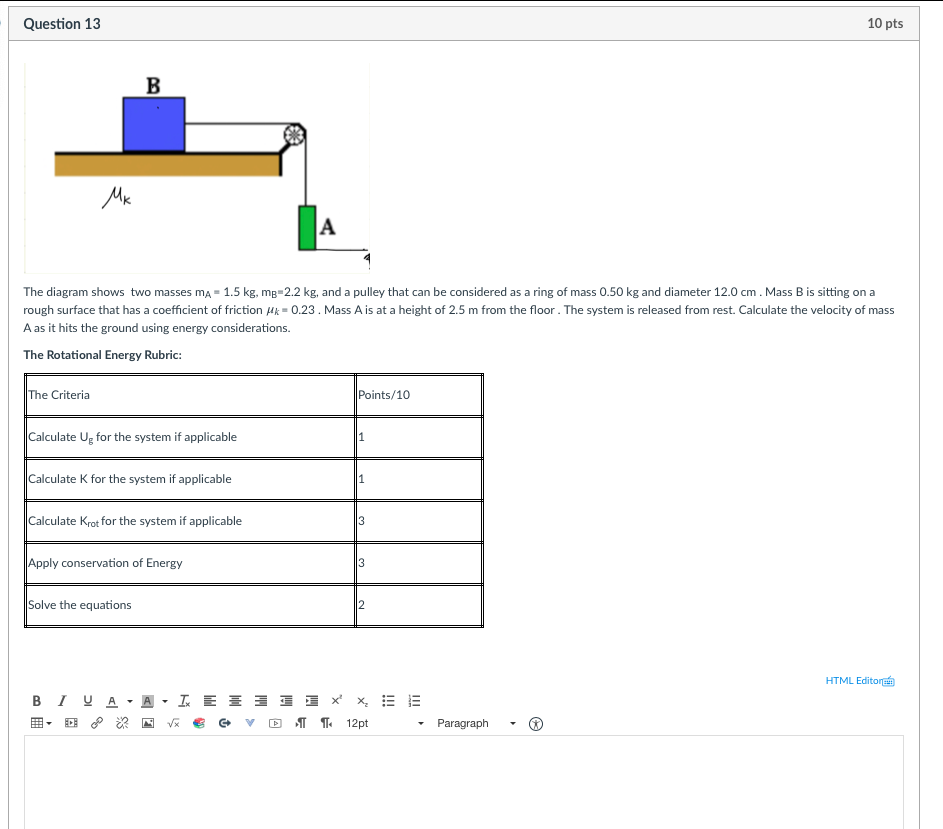The width and height of the screenshot is (943, 829).
Task: Click the remove link icon
Action: click(x=122, y=723)
